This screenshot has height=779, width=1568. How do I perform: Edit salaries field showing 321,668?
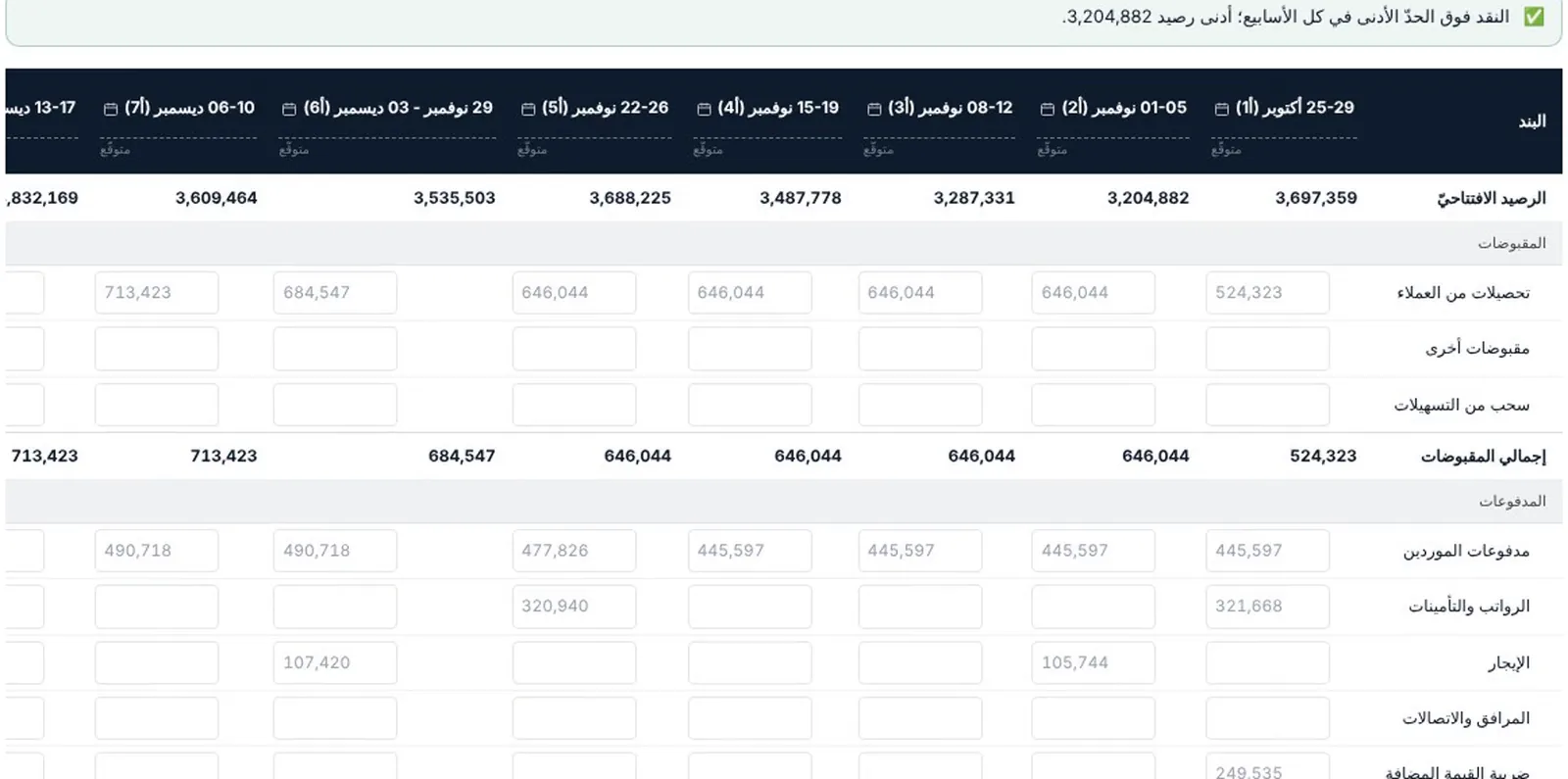point(1267,607)
